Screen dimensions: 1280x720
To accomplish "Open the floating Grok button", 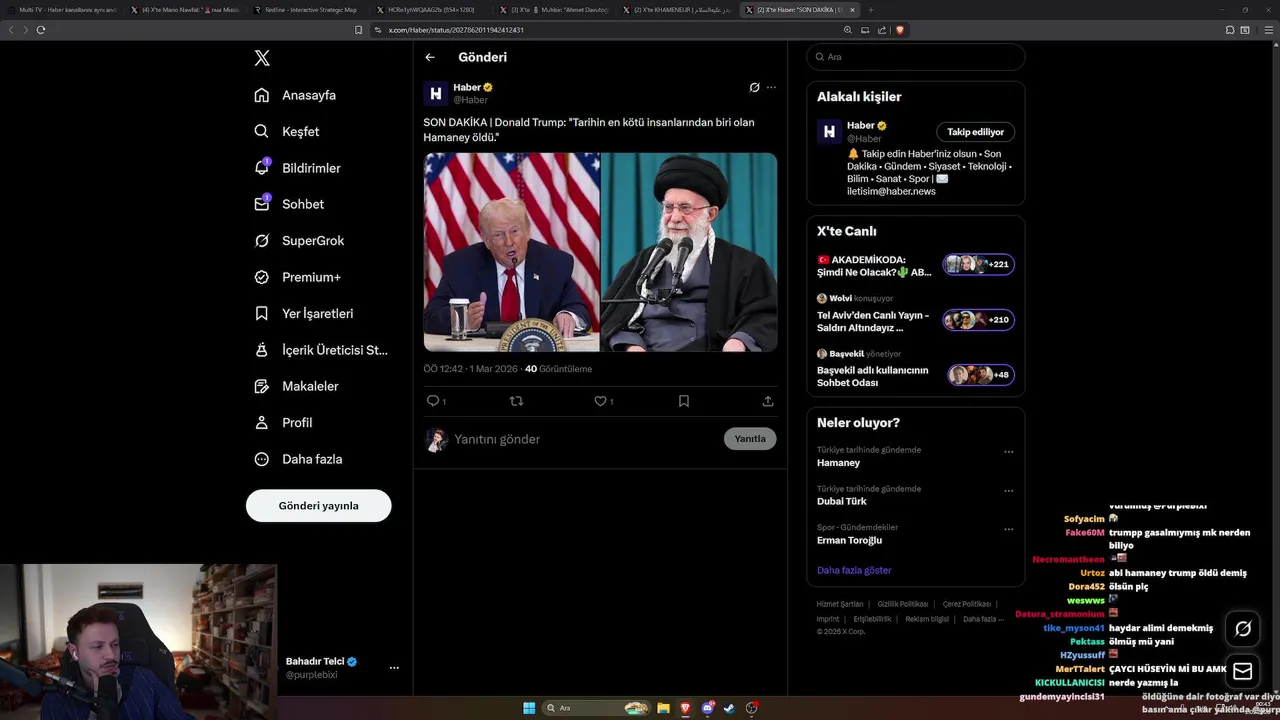I will pyautogui.click(x=1243, y=629).
